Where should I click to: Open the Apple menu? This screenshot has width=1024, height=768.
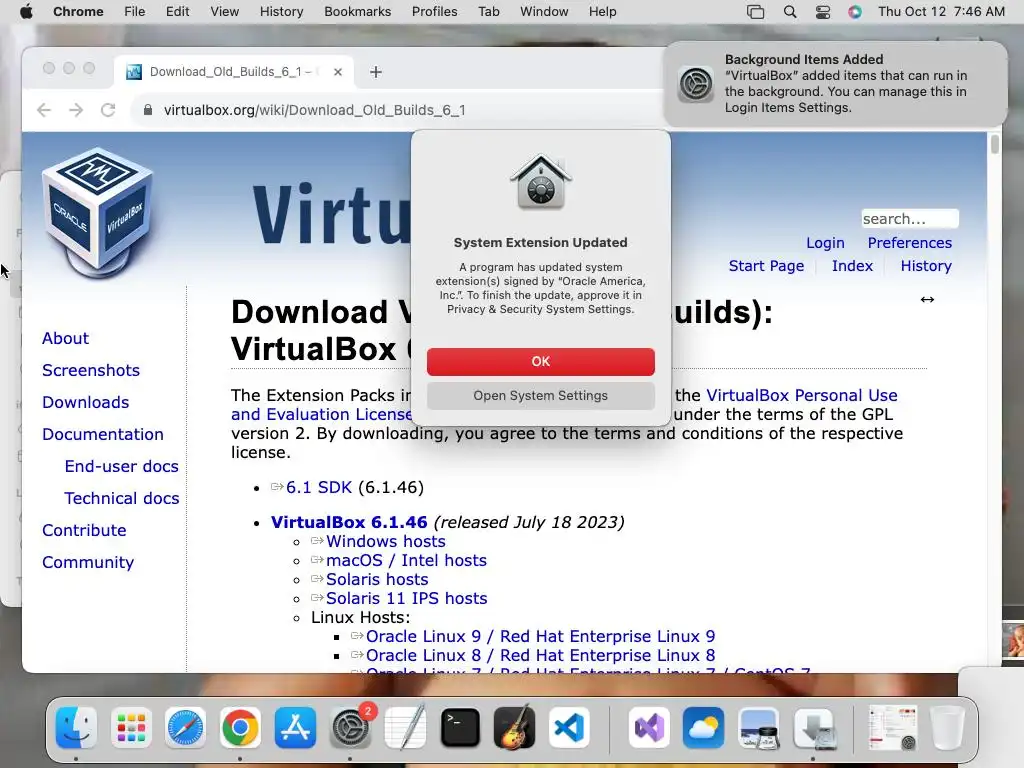pyautogui.click(x=26, y=12)
